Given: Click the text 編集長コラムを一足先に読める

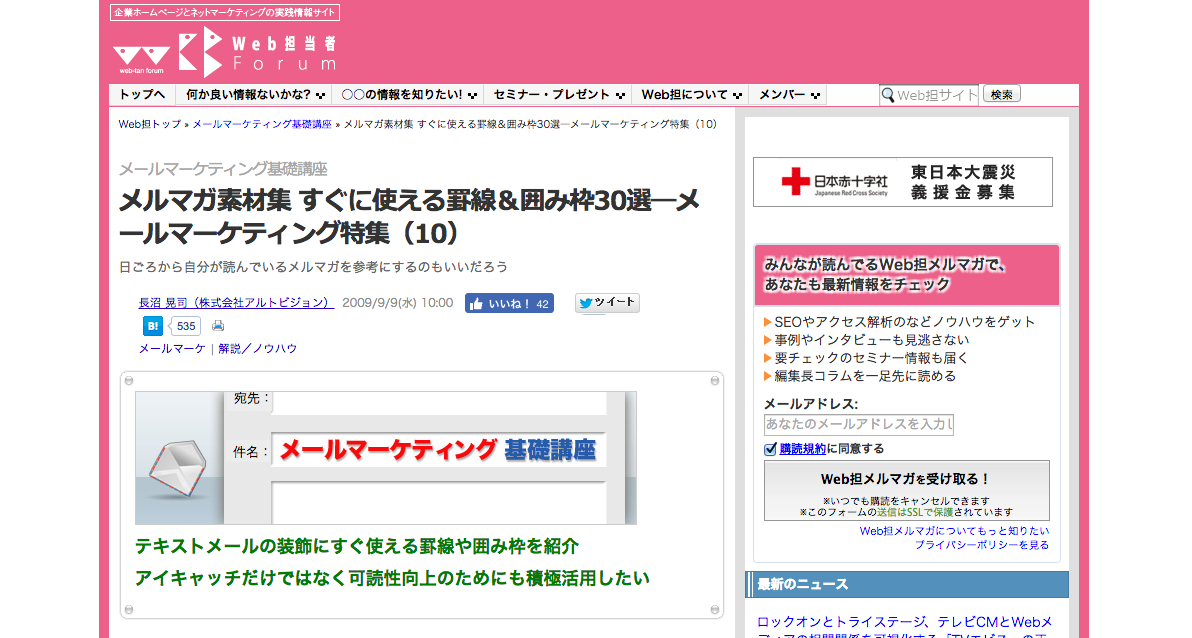Looking at the screenshot, I should tap(865, 376).
